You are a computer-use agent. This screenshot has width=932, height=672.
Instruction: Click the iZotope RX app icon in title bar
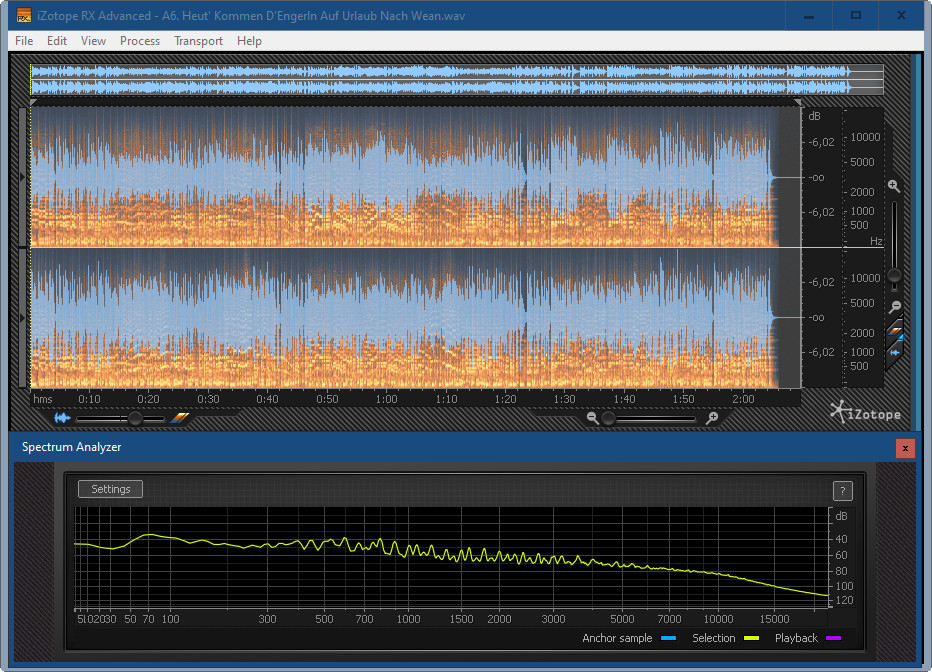click(x=23, y=15)
